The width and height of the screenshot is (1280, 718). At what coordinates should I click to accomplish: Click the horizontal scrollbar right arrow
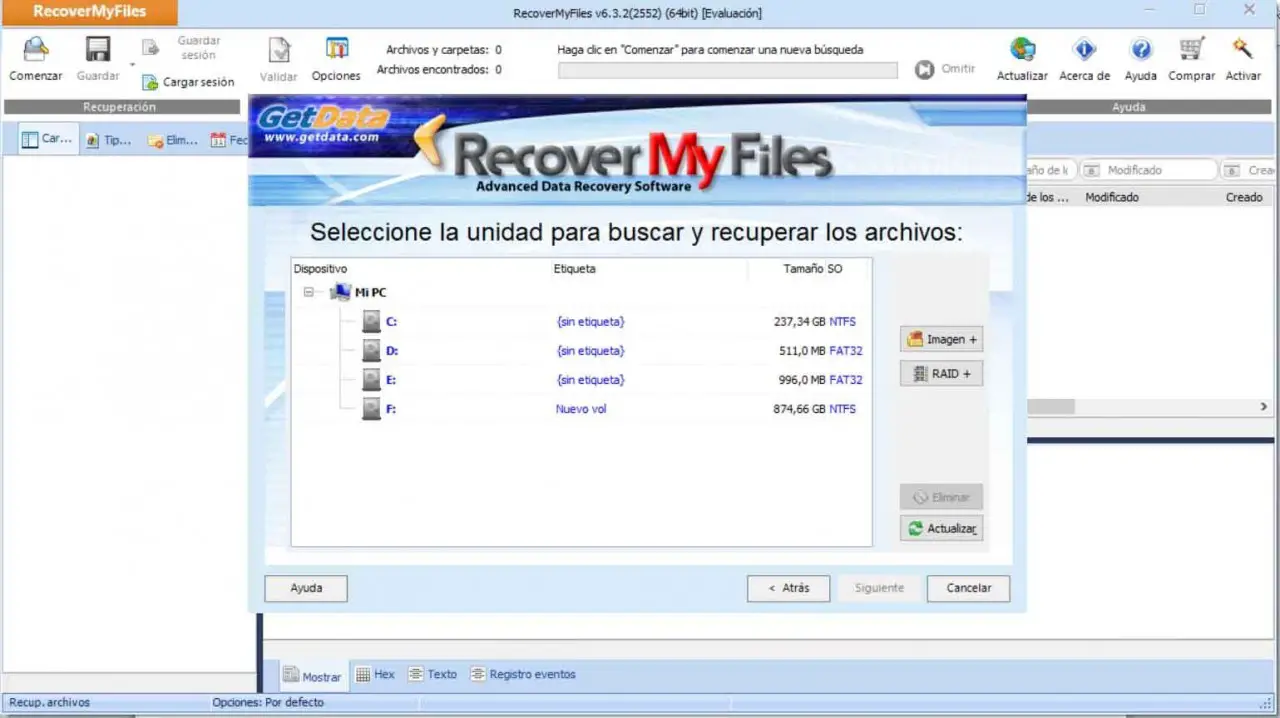point(1263,407)
